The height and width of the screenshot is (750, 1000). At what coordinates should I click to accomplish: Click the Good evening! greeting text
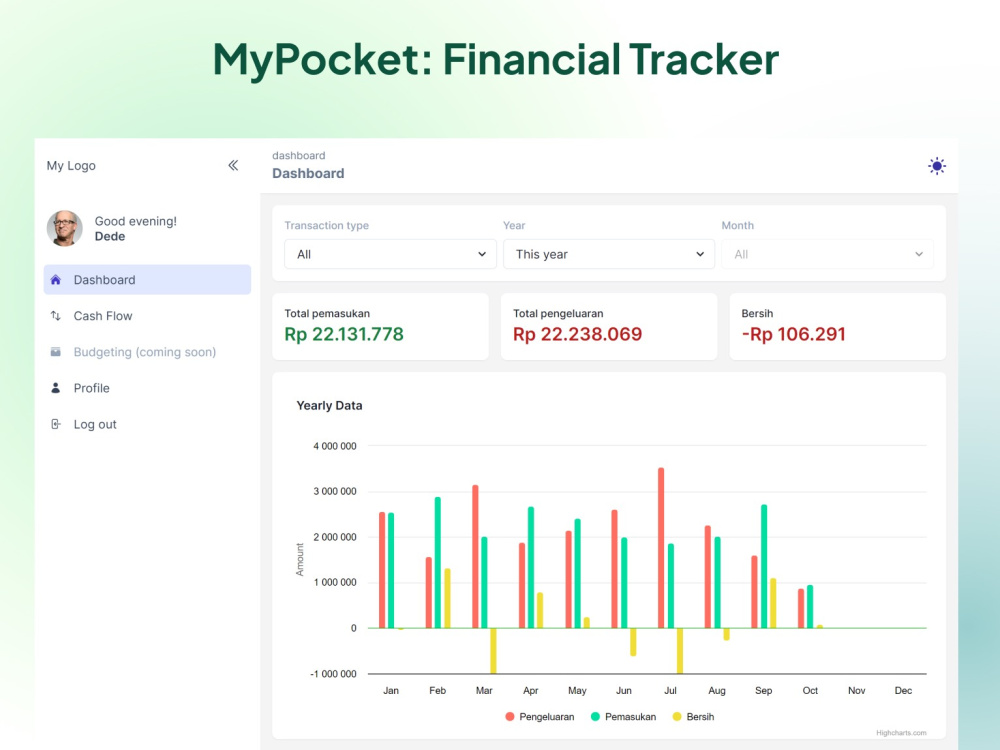click(x=136, y=221)
